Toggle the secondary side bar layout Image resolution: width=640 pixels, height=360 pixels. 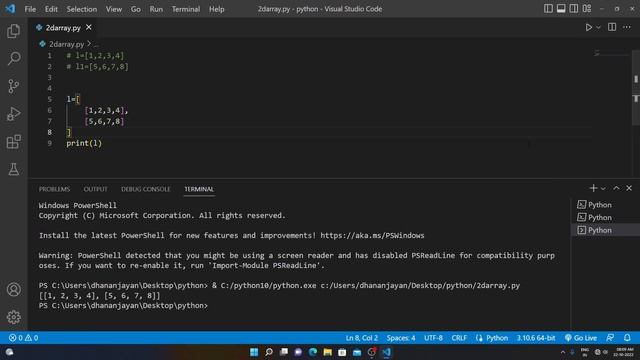point(574,9)
